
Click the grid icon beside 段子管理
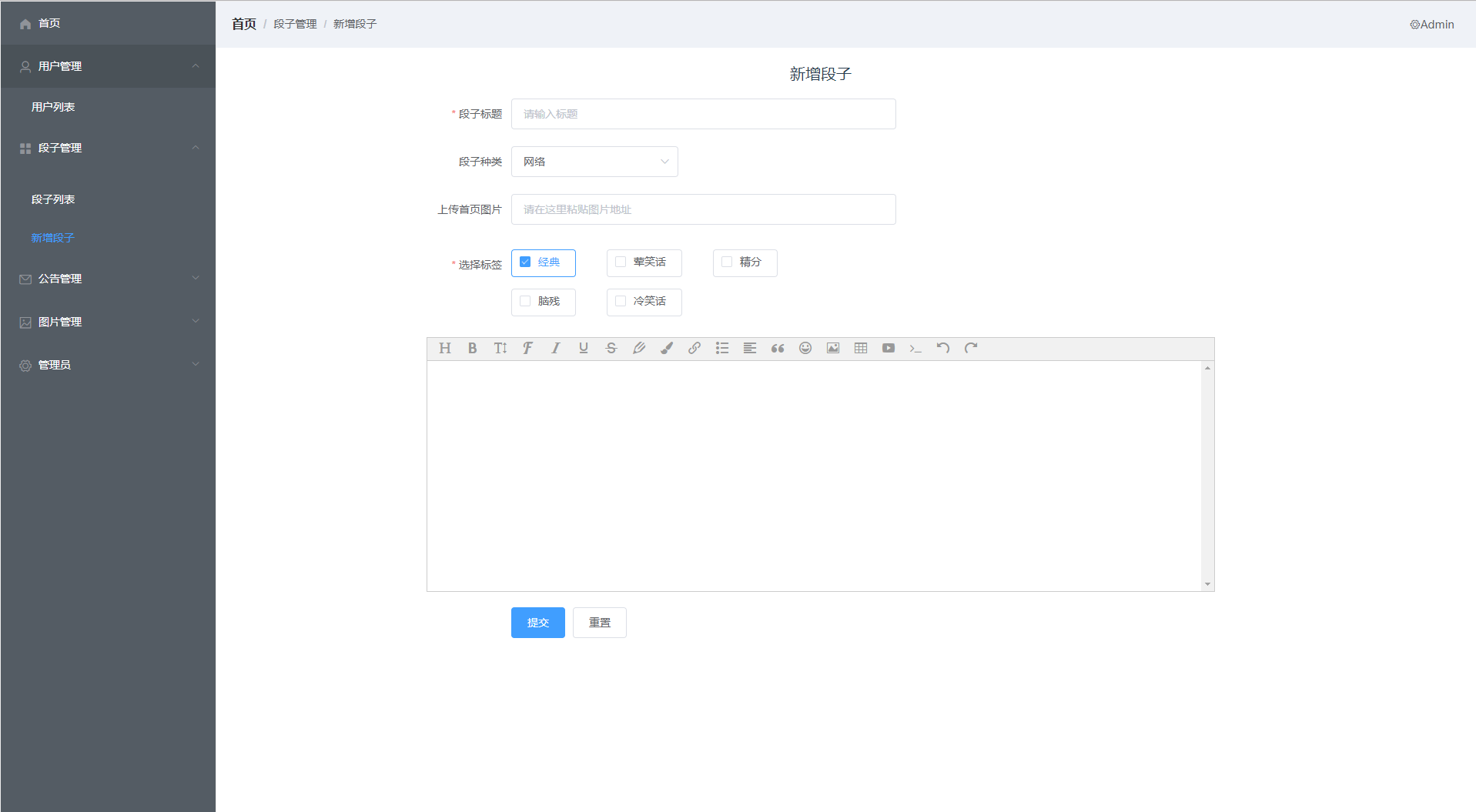[25, 149]
